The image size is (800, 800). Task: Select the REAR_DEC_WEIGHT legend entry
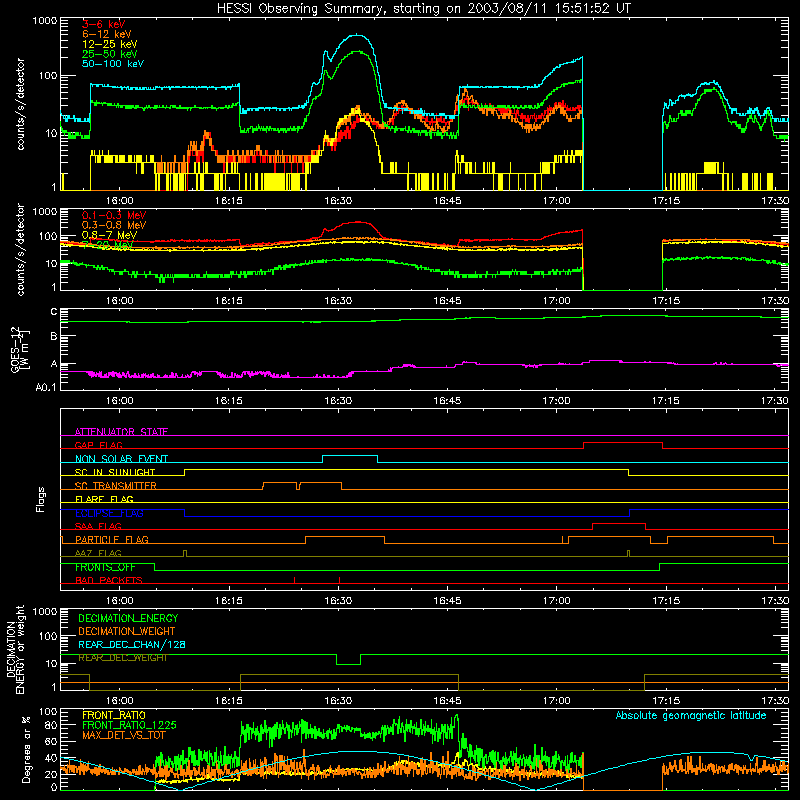pyautogui.click(x=122, y=658)
